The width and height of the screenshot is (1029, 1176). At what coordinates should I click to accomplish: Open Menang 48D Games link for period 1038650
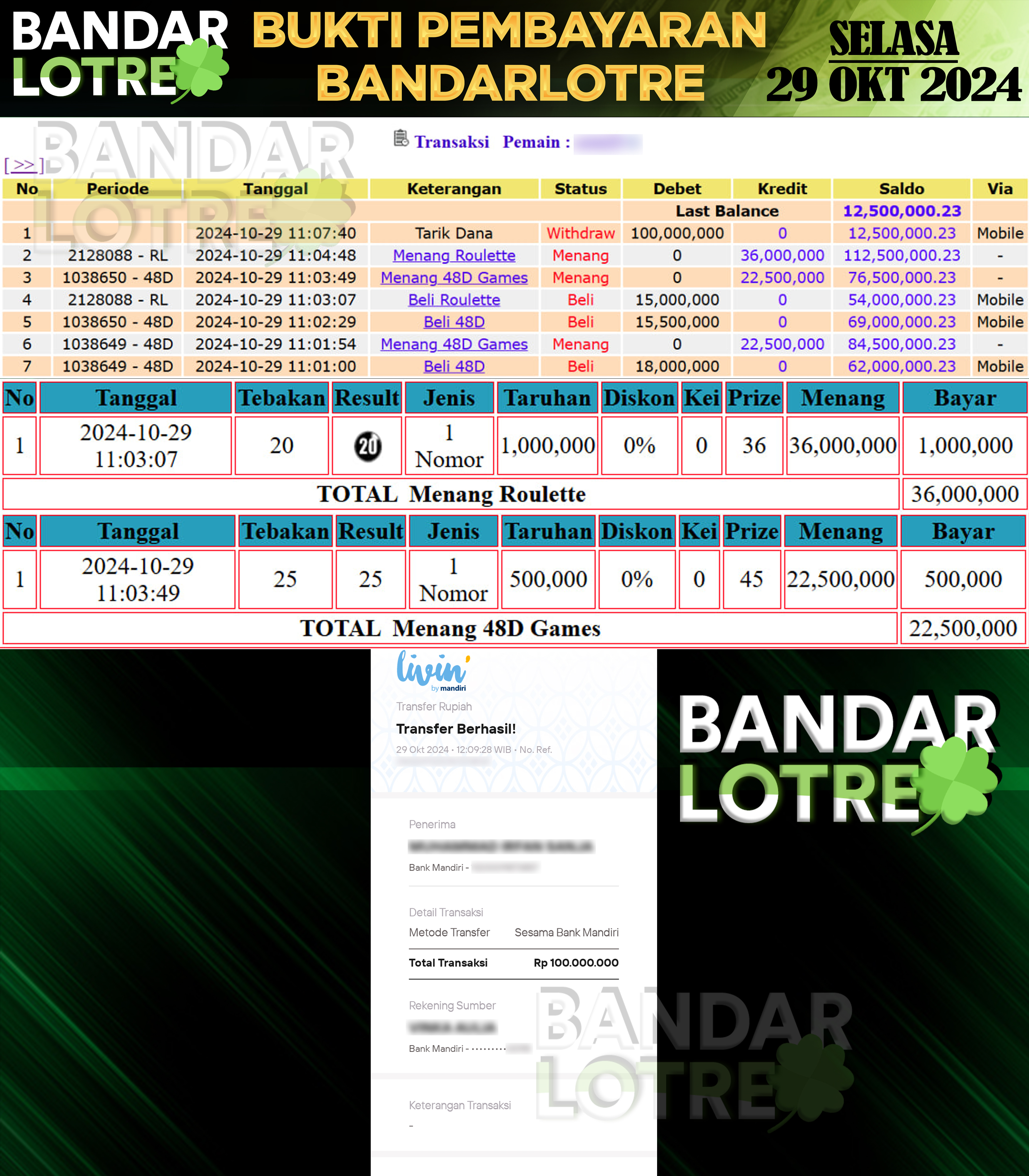(x=454, y=278)
